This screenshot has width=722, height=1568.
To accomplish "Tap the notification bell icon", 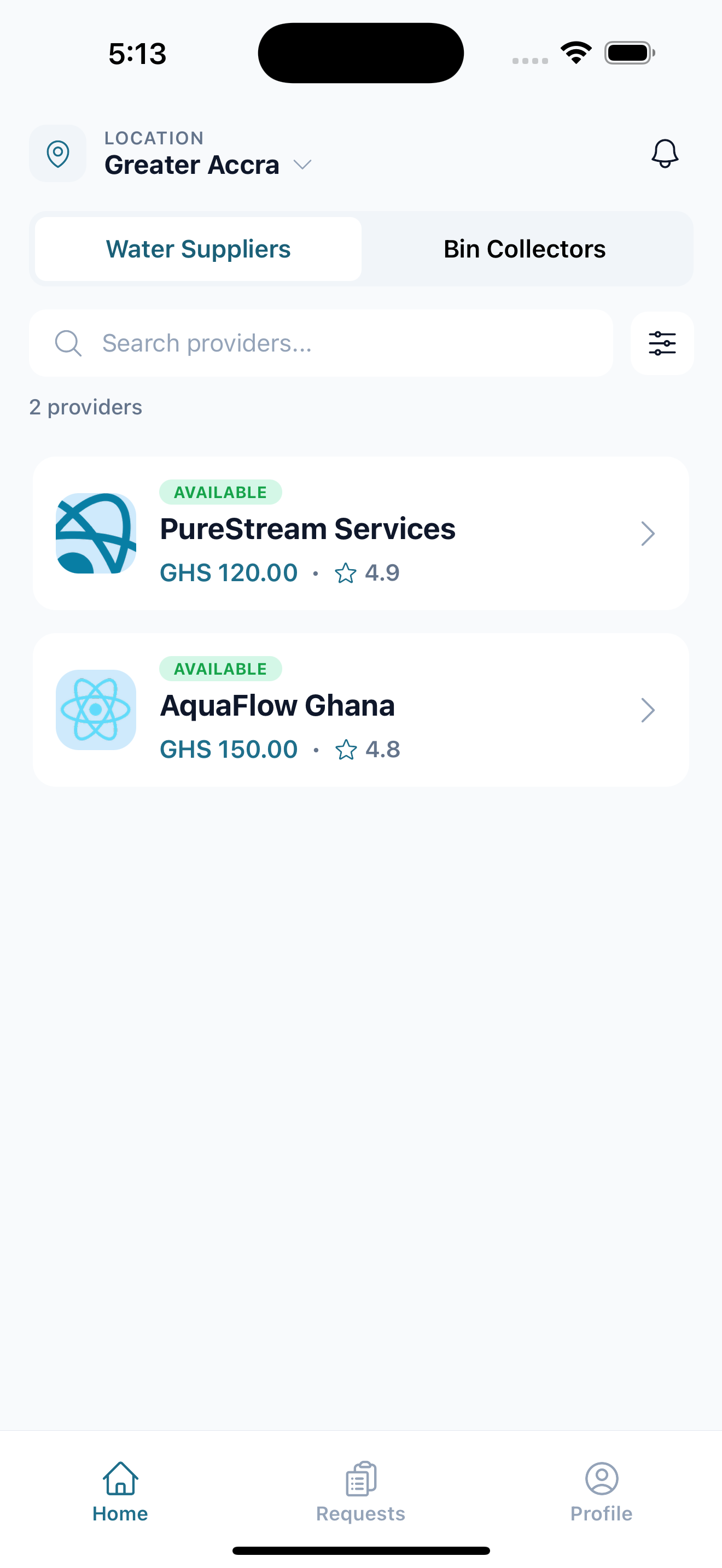I will tap(665, 154).
